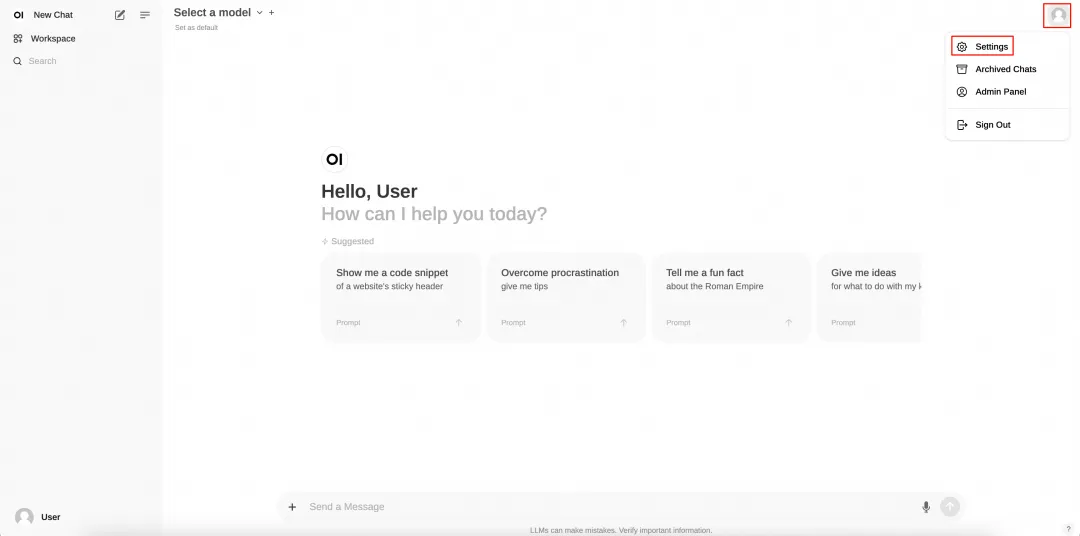Viewport: 1080px width, 536px height.
Task: Add another model with the plus icon
Action: (x=271, y=13)
